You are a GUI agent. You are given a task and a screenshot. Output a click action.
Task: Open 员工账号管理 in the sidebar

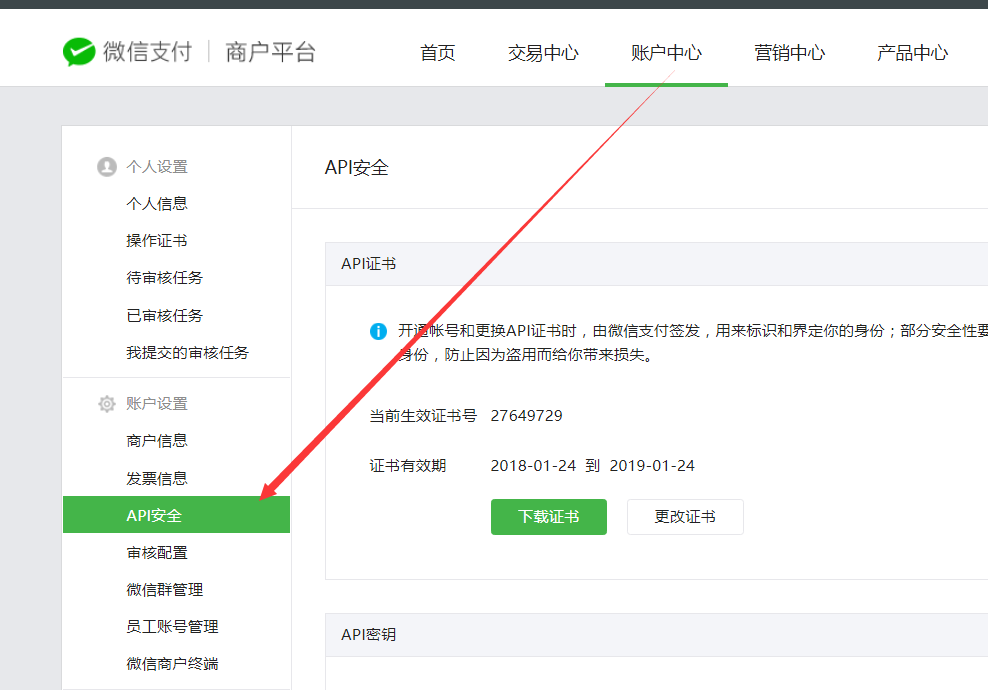pos(172,626)
